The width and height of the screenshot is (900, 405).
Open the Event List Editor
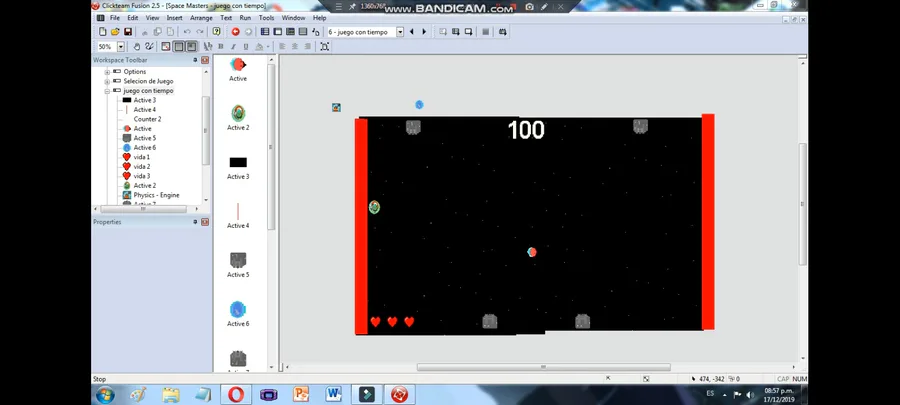303,32
